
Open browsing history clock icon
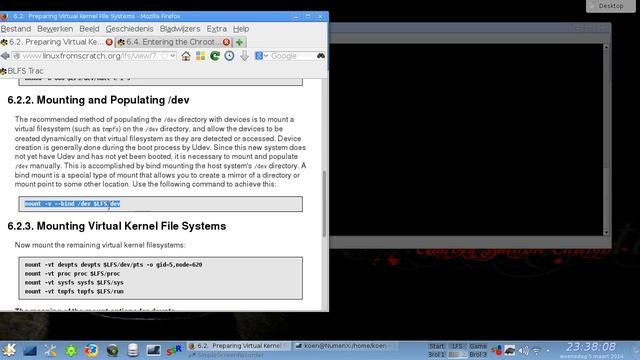tap(229, 56)
